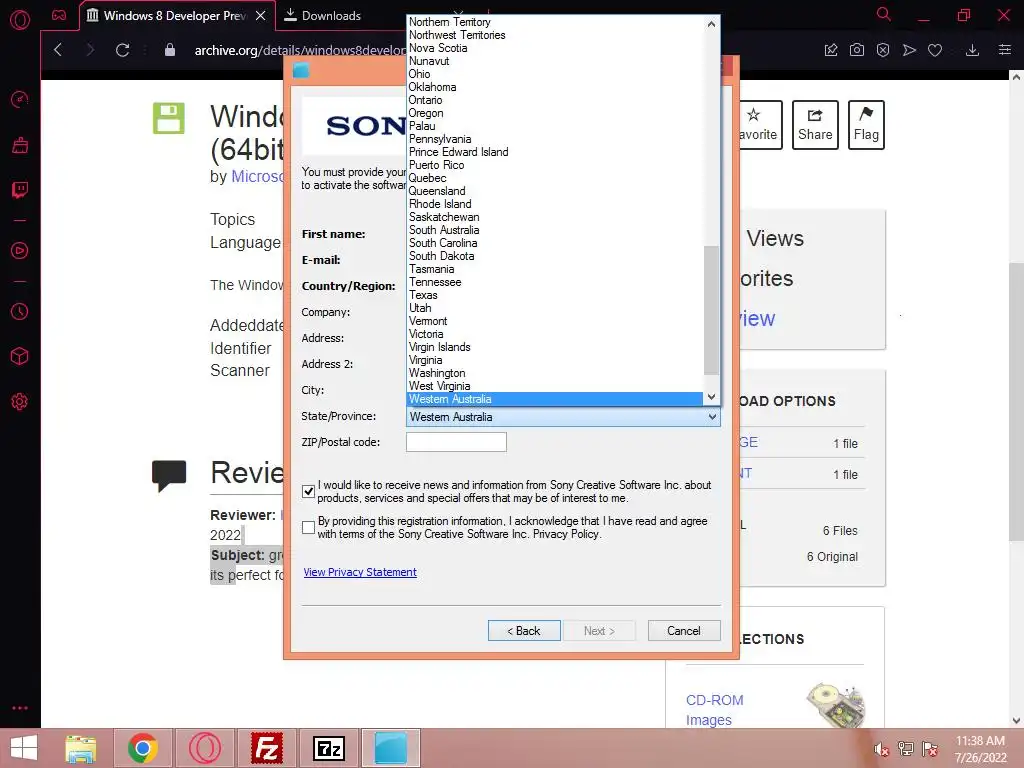Enable the receive news and information checkbox
The width and height of the screenshot is (1024, 768).
(x=309, y=492)
